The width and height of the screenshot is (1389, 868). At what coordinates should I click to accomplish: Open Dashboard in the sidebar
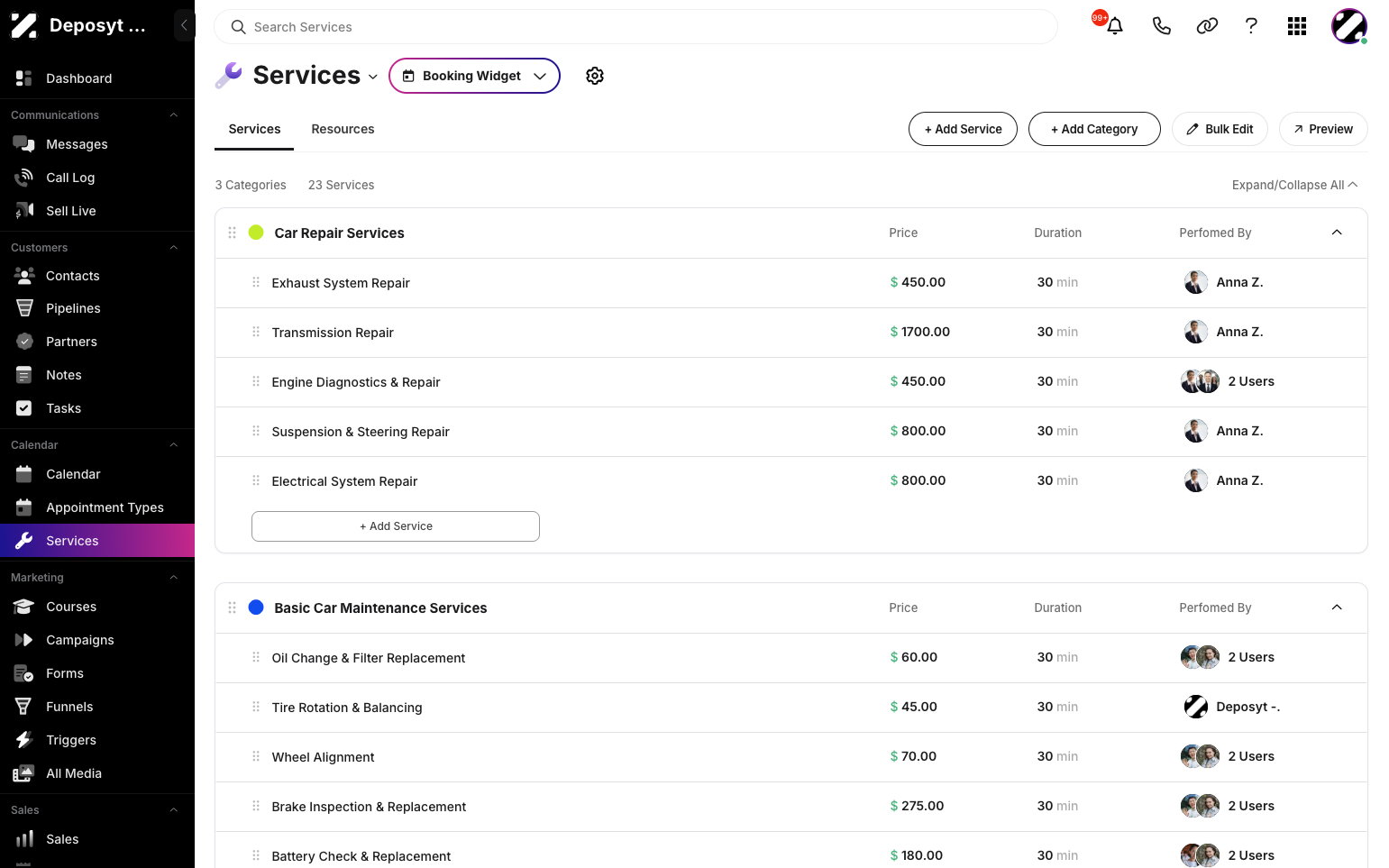click(97, 78)
